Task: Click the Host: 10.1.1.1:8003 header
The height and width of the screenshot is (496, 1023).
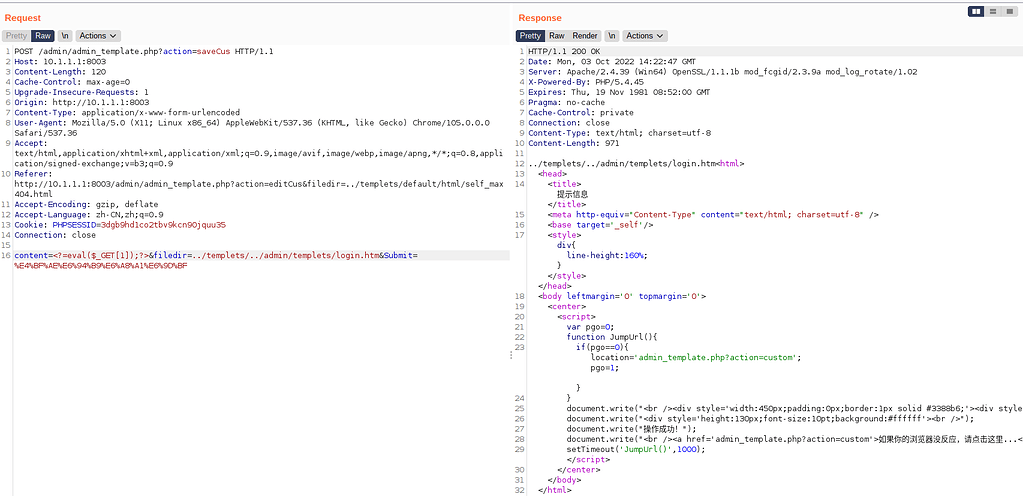Action: tap(60, 61)
